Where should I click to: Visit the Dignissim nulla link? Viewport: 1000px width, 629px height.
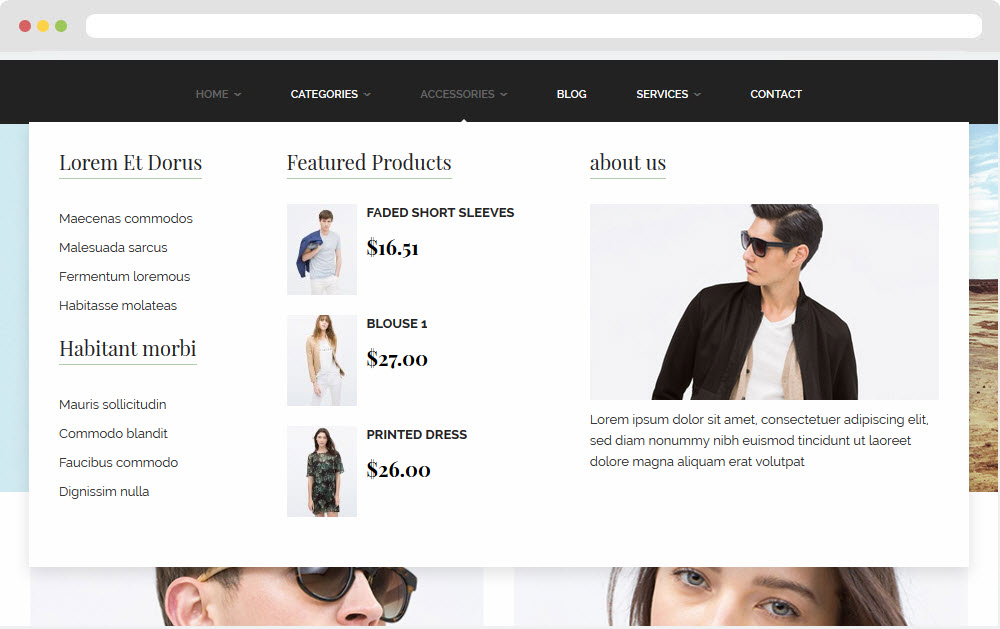tap(104, 492)
